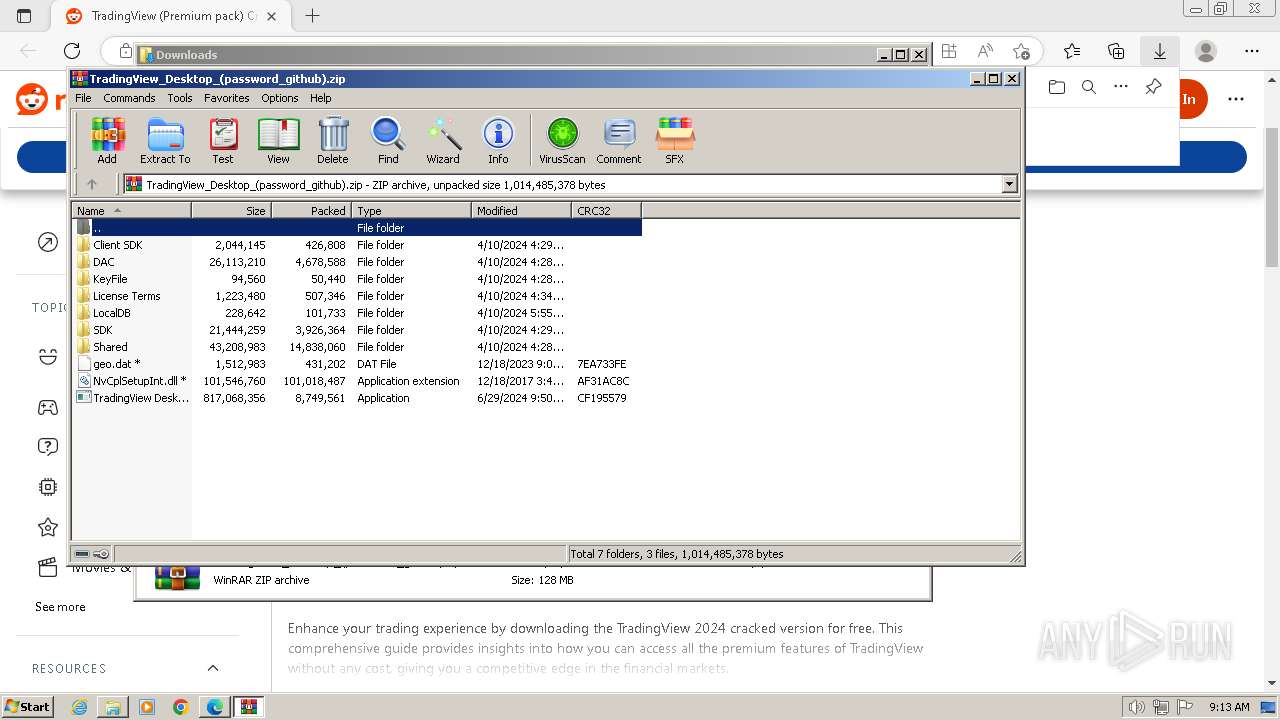Image resolution: width=1280 pixels, height=720 pixels.
Task: Click the Windows Start button
Action: tap(28, 707)
